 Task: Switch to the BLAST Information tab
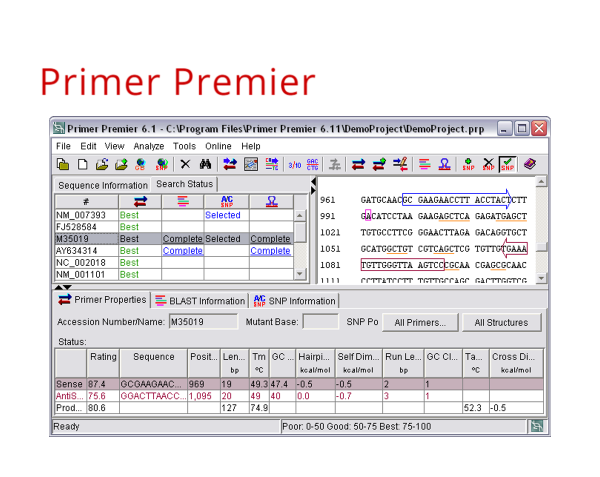200,301
